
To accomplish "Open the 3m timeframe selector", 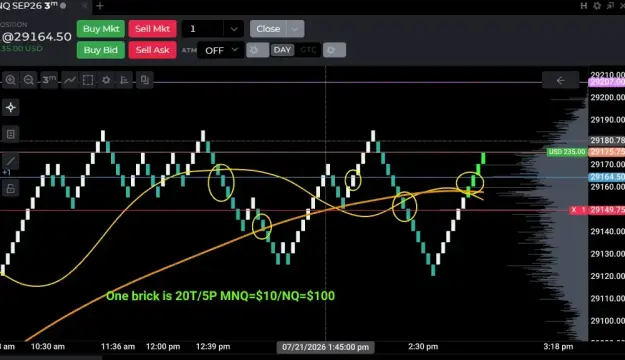I will click(49, 80).
